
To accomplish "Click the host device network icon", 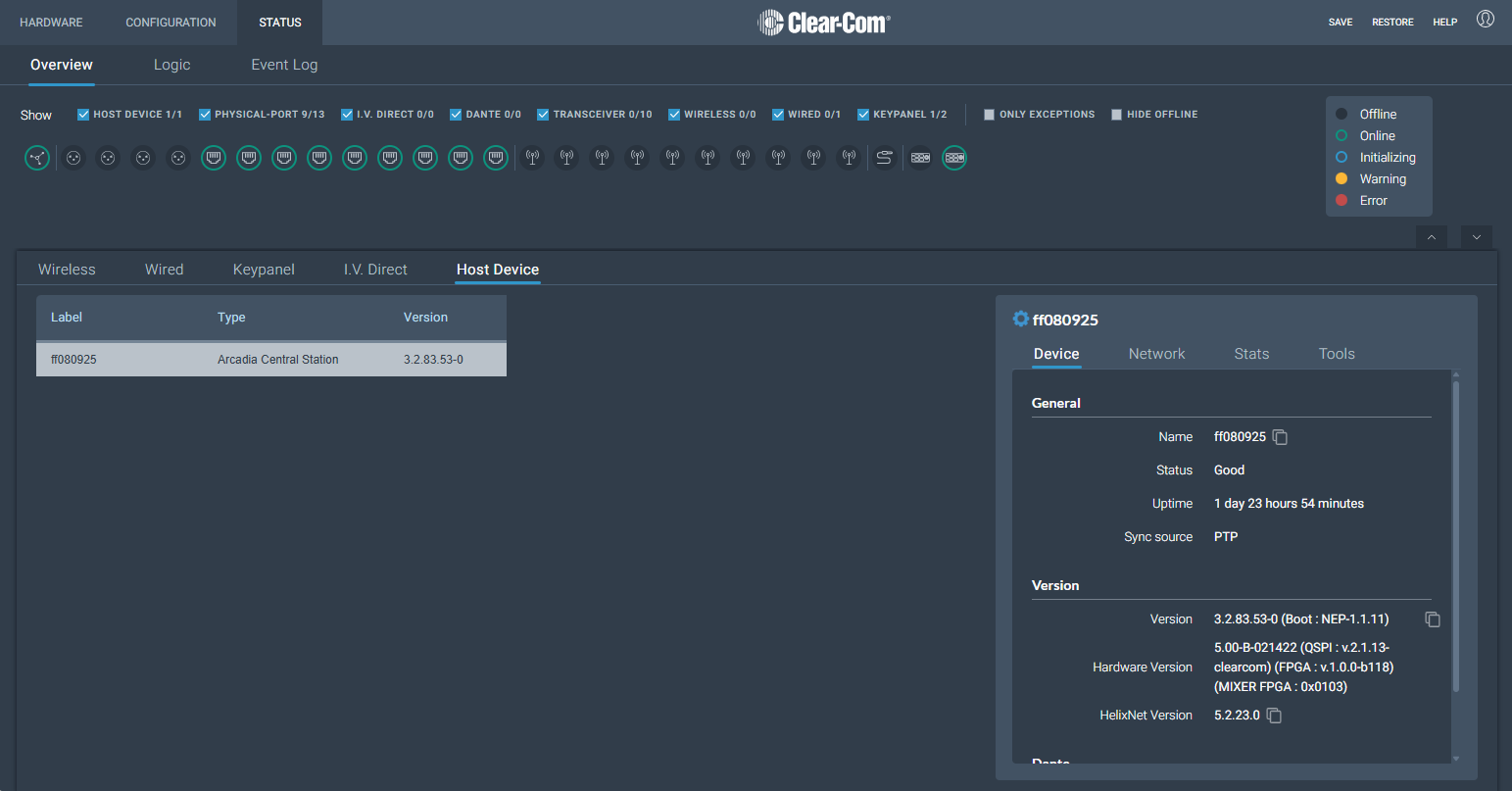I will [37, 158].
